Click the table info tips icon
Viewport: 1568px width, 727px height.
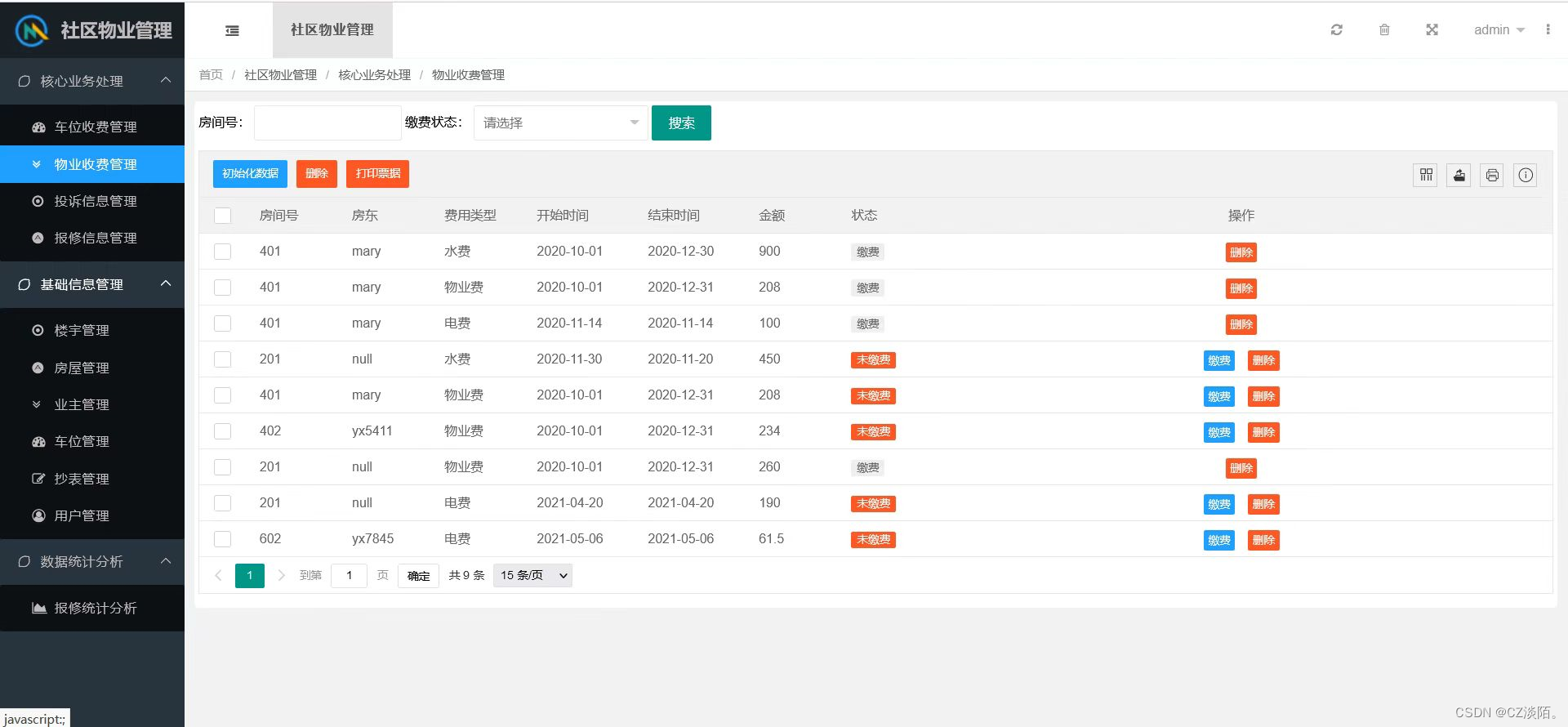tap(1526, 175)
